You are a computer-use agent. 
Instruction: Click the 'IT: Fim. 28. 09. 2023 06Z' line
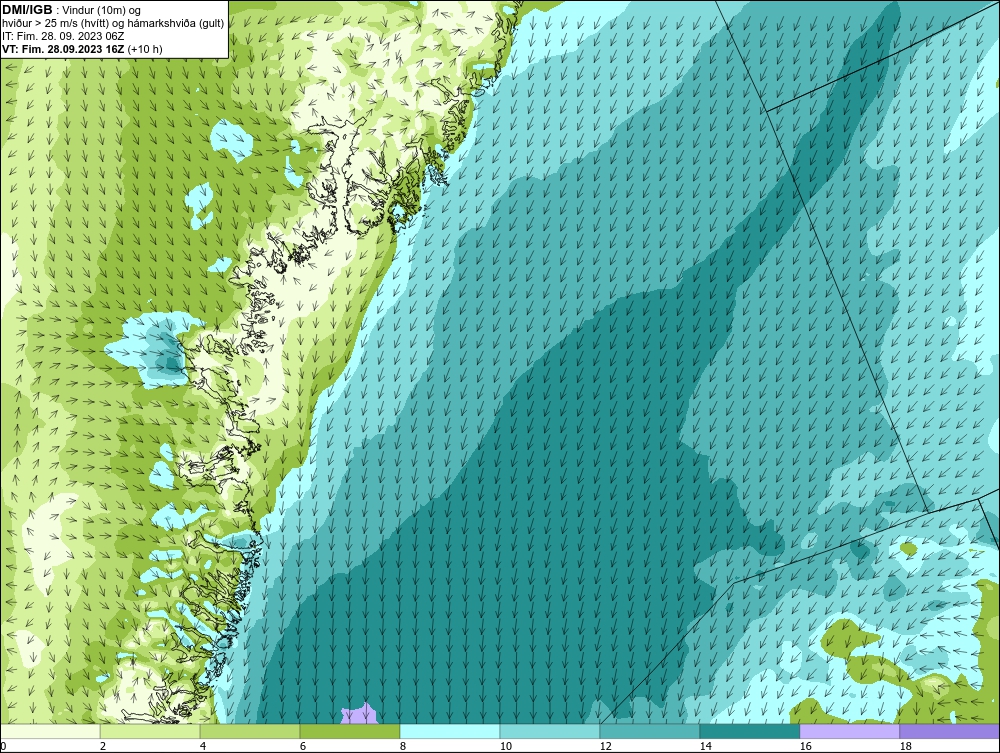(63, 36)
